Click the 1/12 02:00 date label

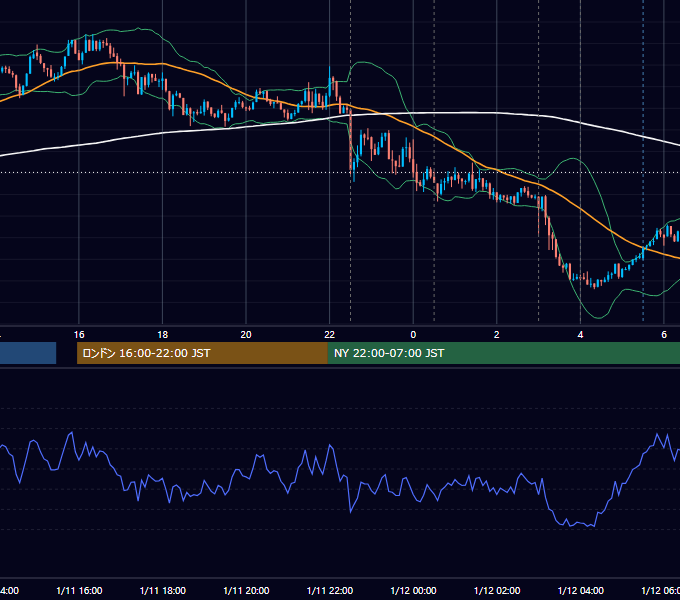[497, 590]
